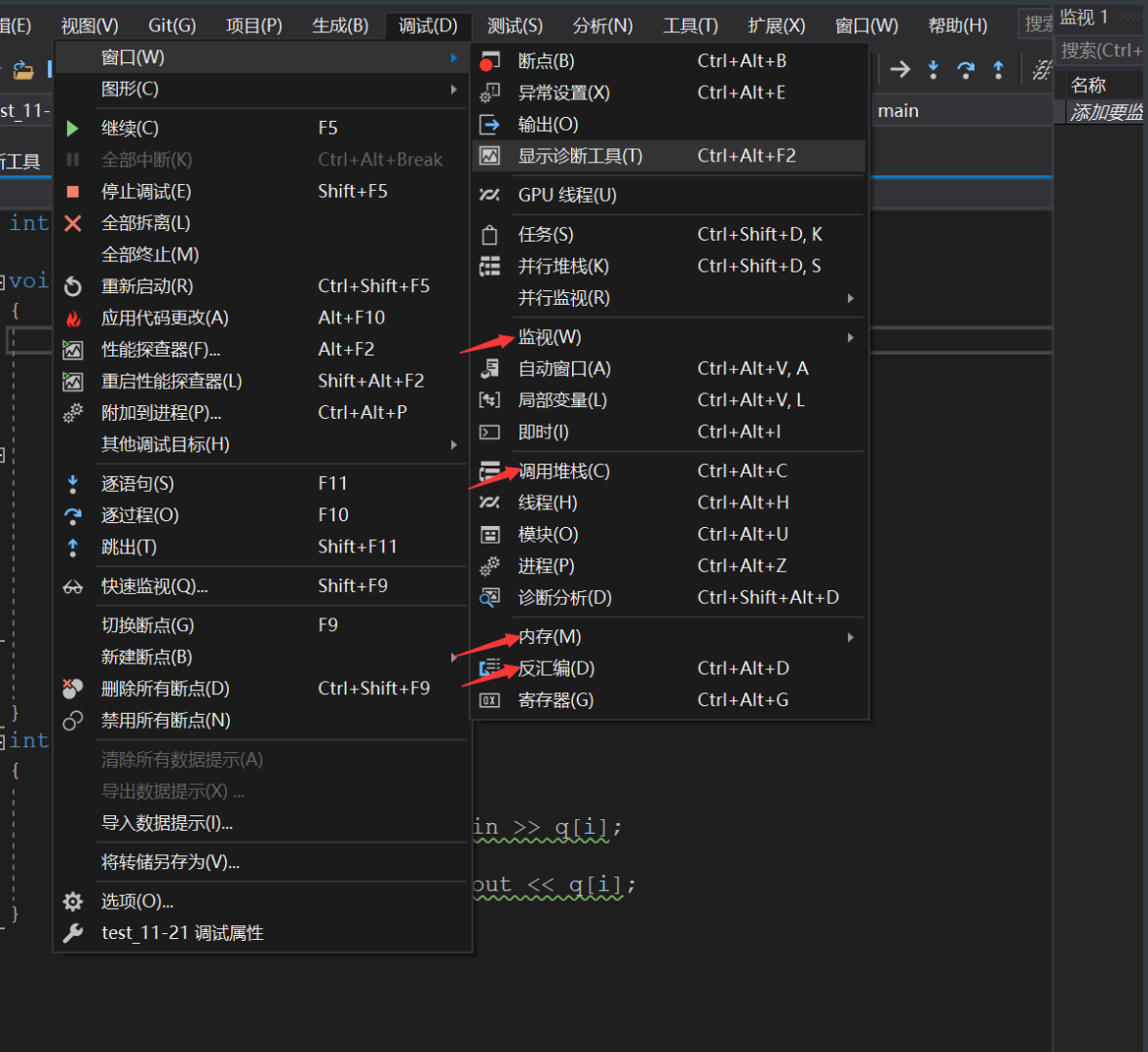The height and width of the screenshot is (1052, 1148).
Task: Click the toolbar Step Out up-arrow icon
Action: (x=998, y=69)
